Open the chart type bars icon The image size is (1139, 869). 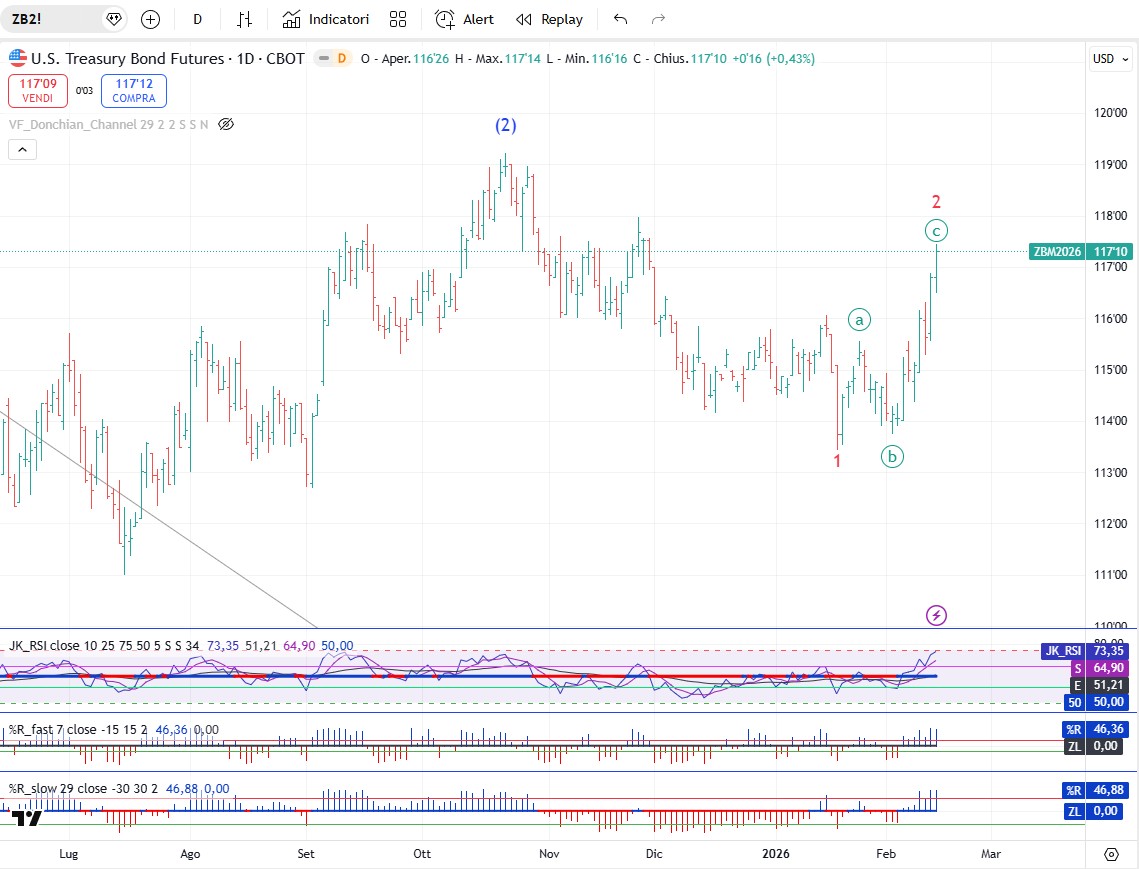point(244,19)
